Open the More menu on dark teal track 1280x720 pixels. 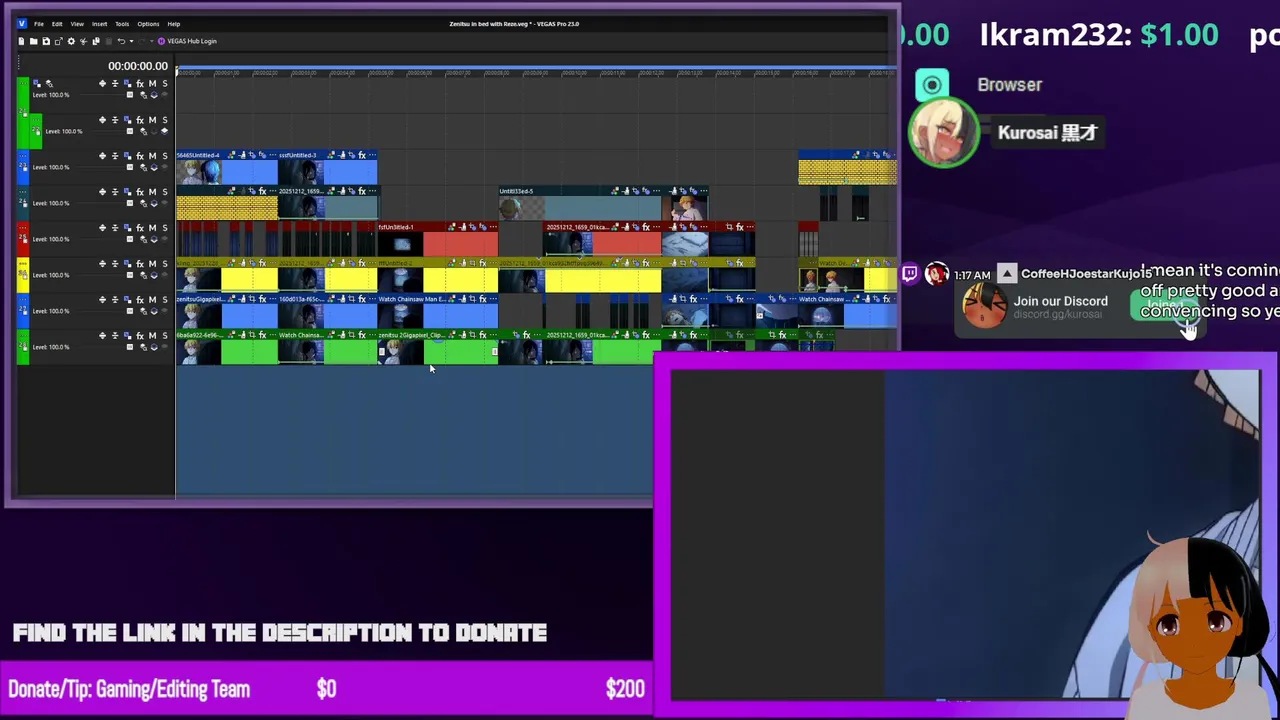point(23,192)
